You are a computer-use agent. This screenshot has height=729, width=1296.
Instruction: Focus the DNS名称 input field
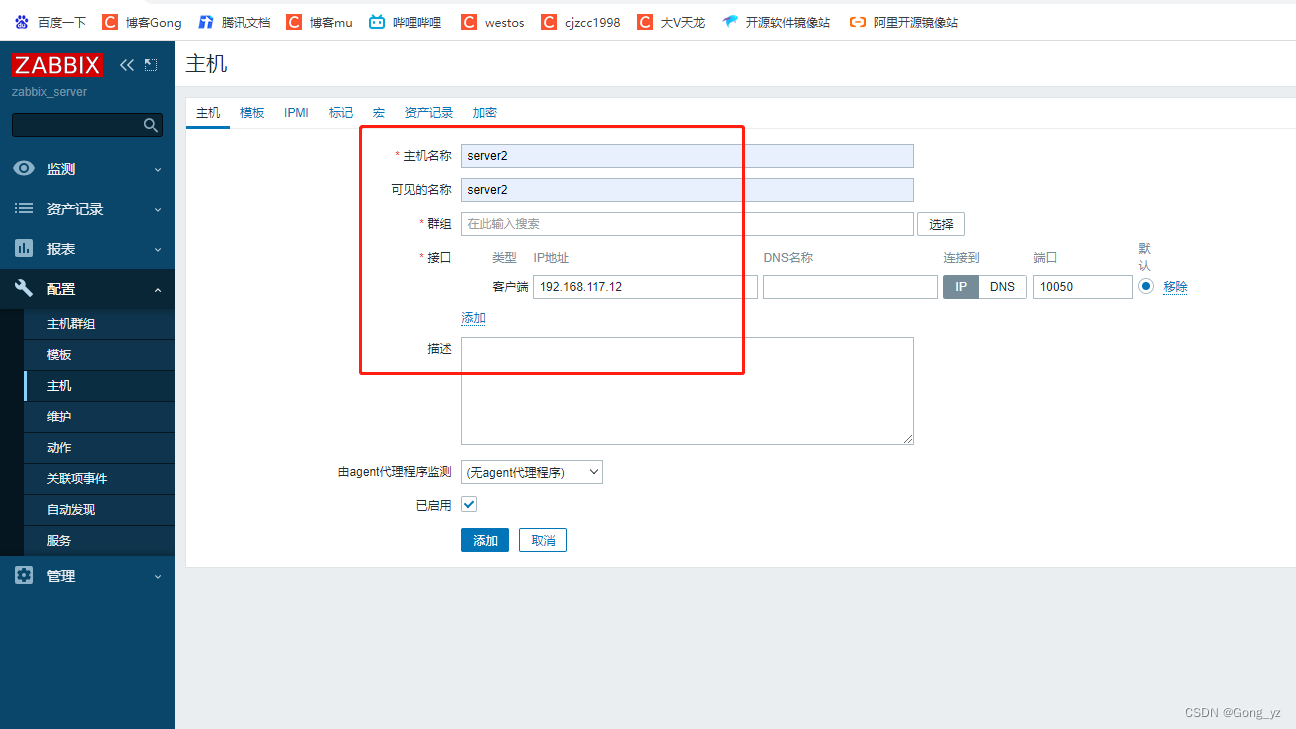click(x=850, y=287)
